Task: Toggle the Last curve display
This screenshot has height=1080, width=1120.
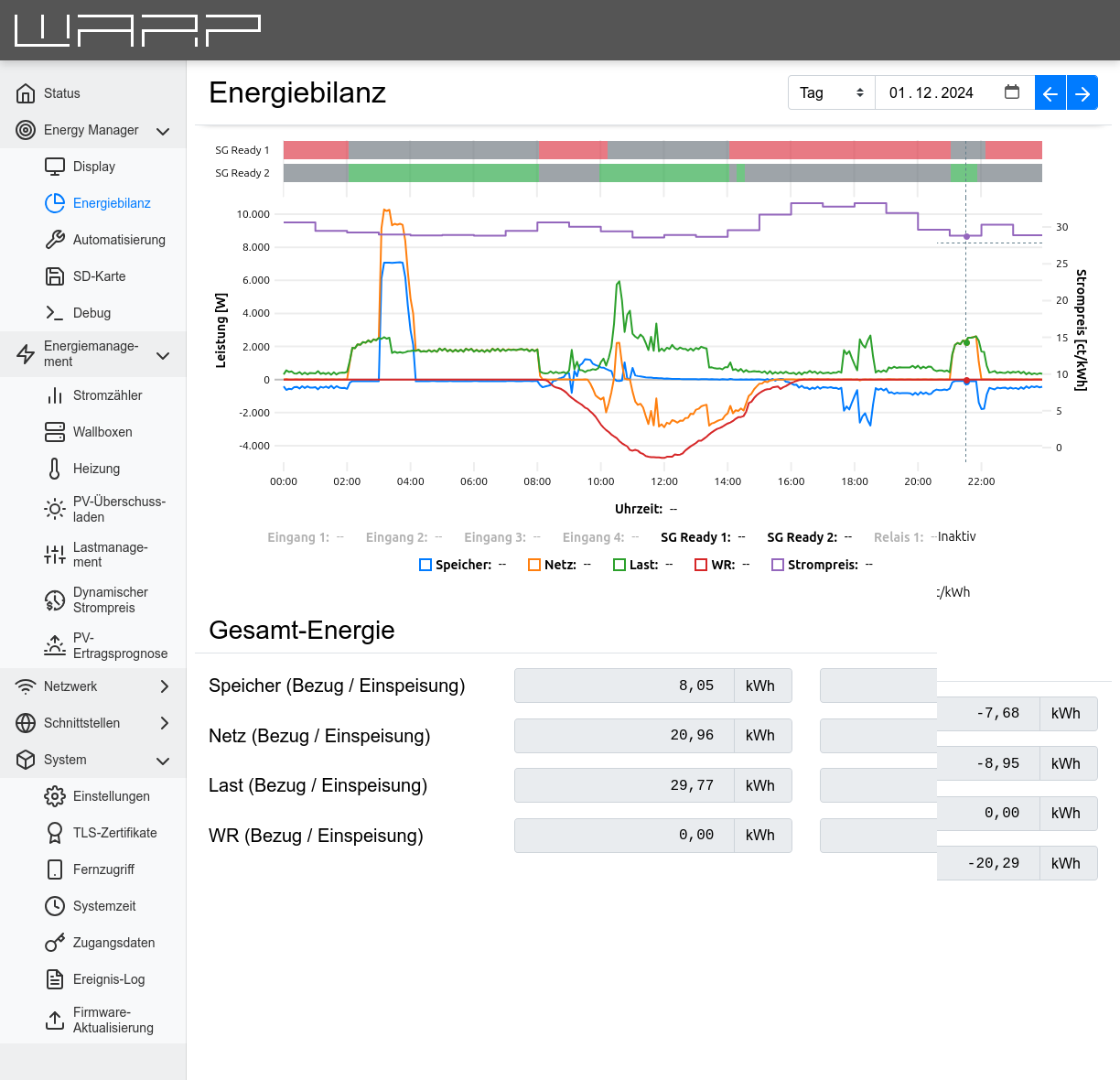Action: (619, 565)
